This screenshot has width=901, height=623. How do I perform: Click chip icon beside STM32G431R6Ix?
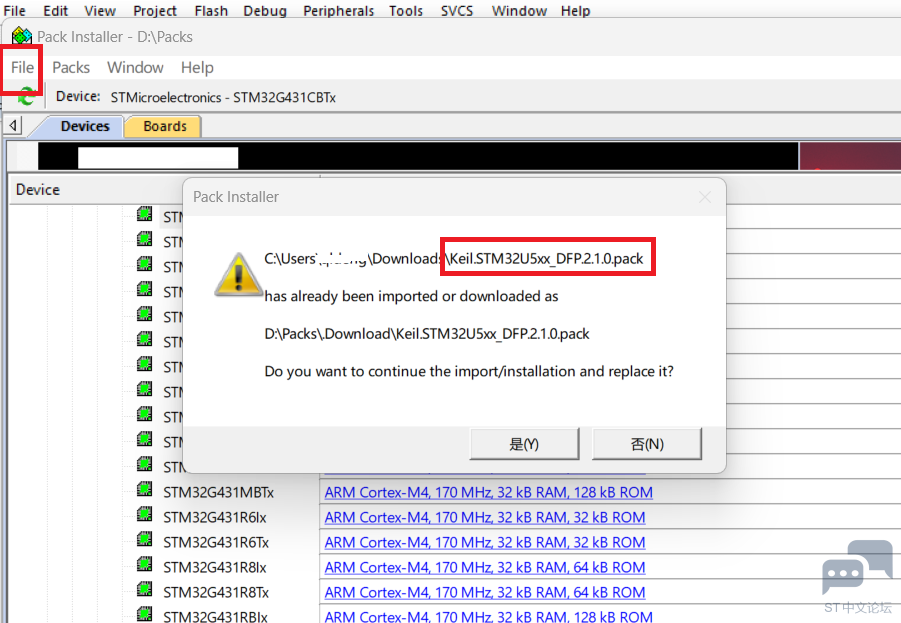(x=145, y=514)
